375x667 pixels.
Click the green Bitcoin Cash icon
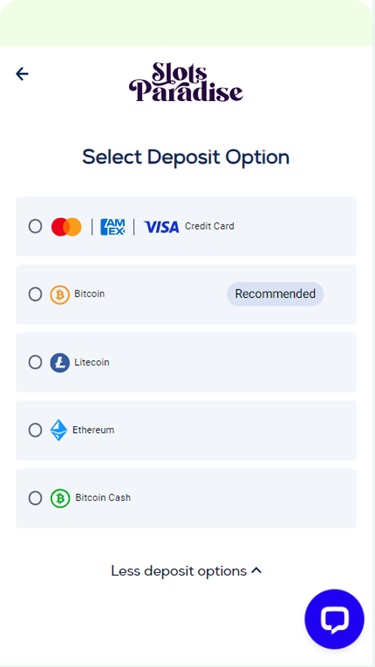tap(60, 498)
